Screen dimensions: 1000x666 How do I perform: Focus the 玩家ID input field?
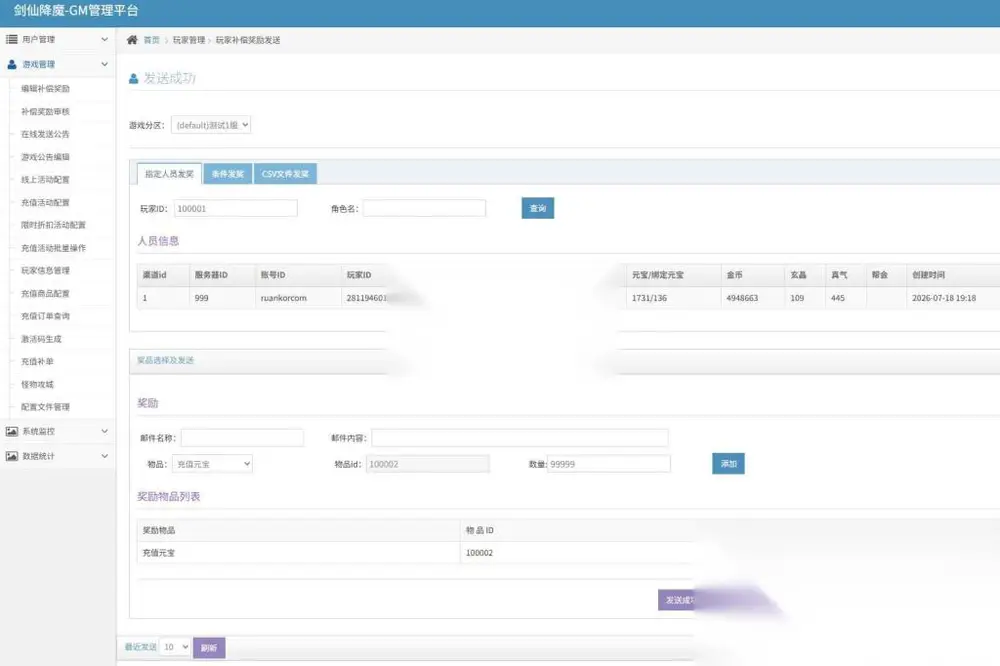click(235, 208)
